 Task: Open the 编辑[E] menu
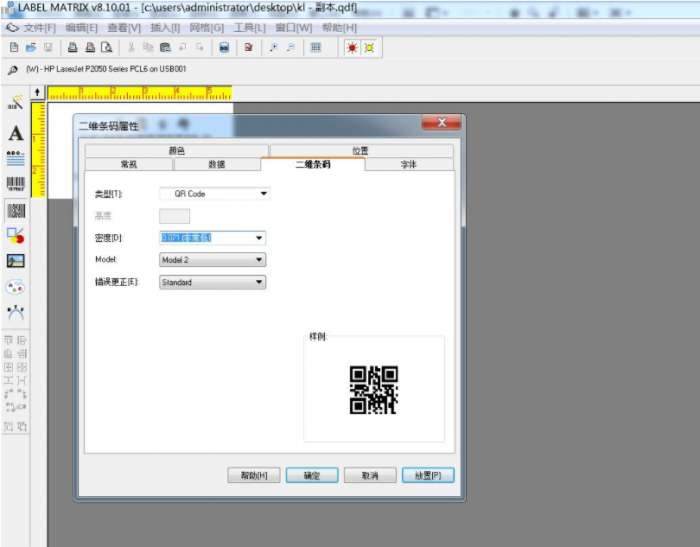[x=81, y=28]
